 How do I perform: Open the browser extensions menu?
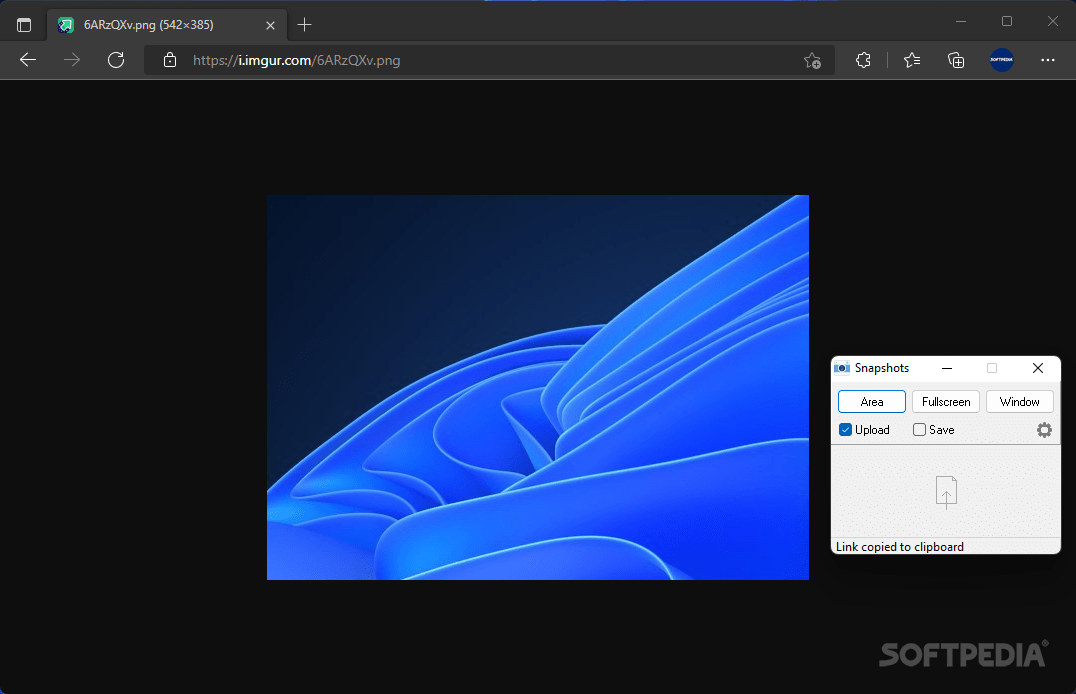click(x=863, y=60)
